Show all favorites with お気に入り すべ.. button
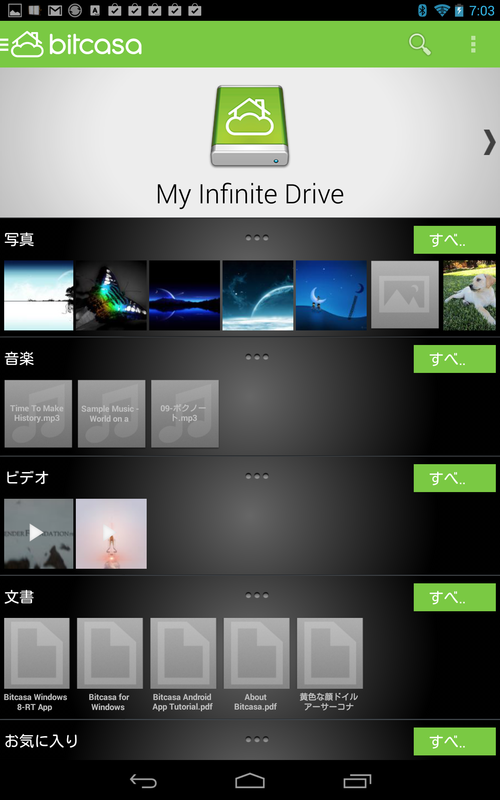The width and height of the screenshot is (500, 800). click(454, 741)
